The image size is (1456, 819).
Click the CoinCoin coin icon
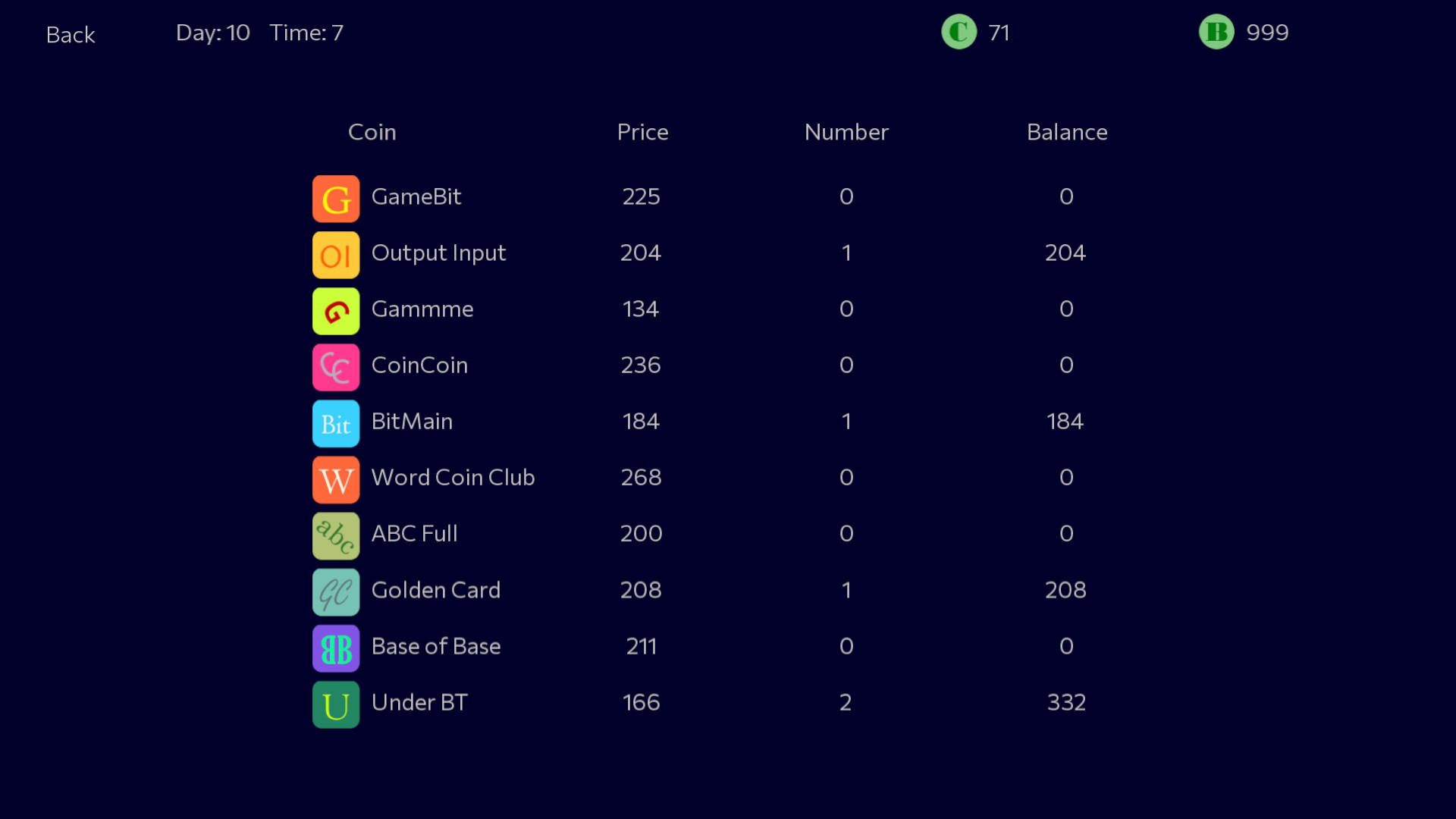[335, 366]
